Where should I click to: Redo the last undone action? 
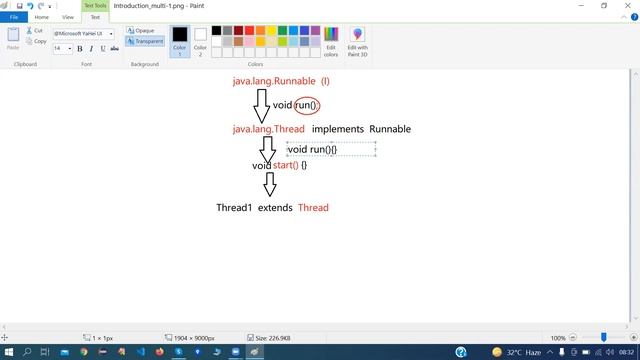click(40, 6)
